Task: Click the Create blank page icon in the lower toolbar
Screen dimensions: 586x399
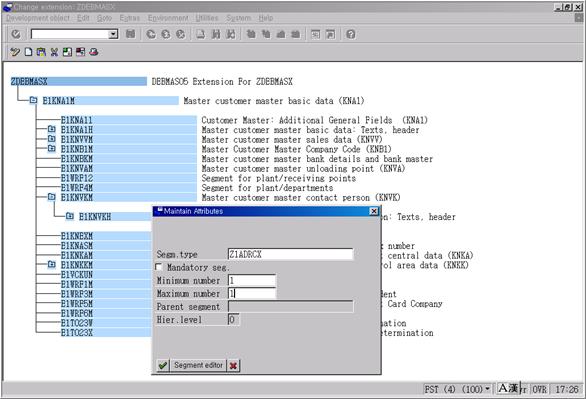Action: (x=28, y=52)
